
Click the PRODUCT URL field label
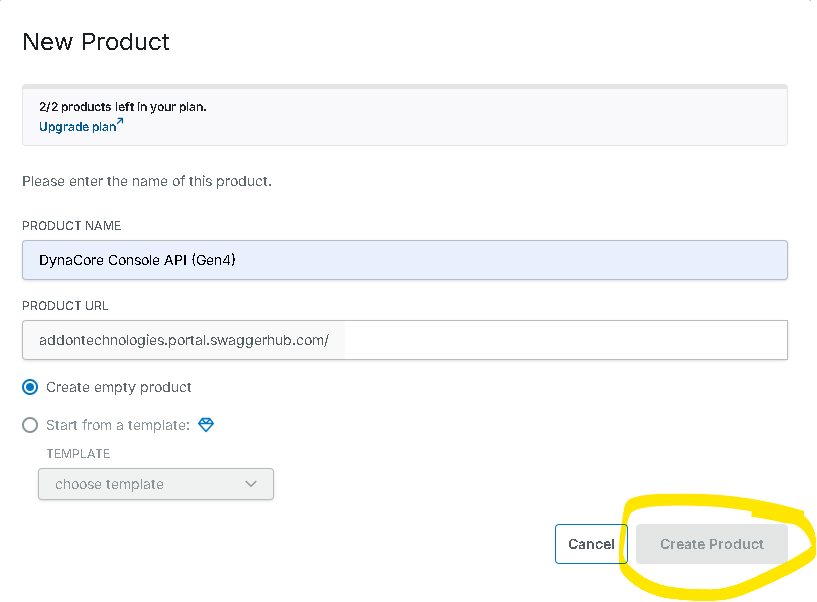click(x=65, y=306)
